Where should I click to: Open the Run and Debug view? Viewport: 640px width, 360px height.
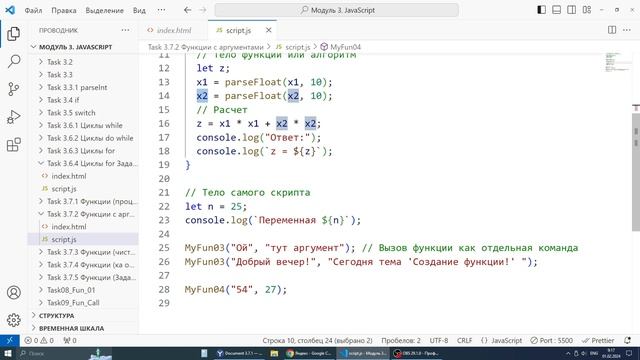coord(13,117)
